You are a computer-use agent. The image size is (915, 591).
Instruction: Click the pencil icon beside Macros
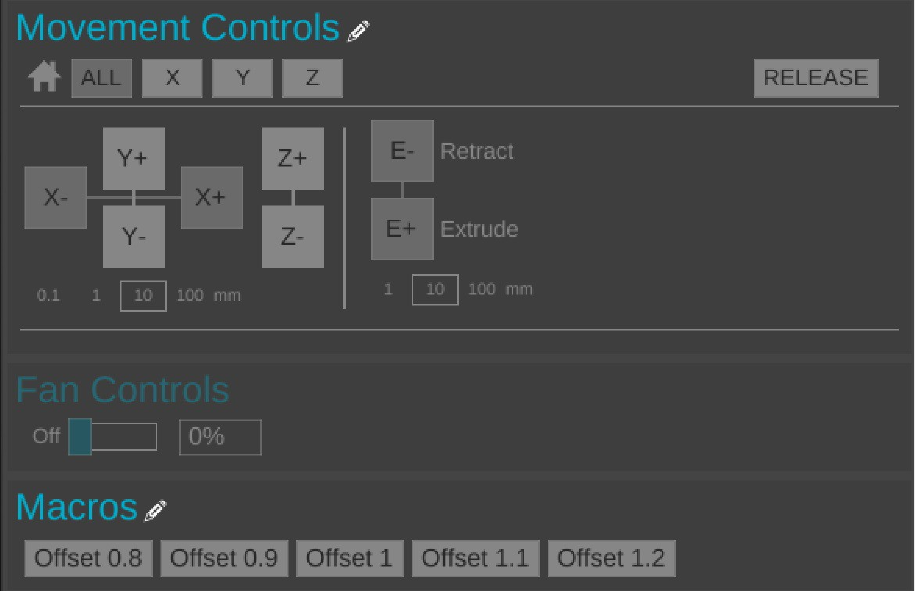point(155,511)
